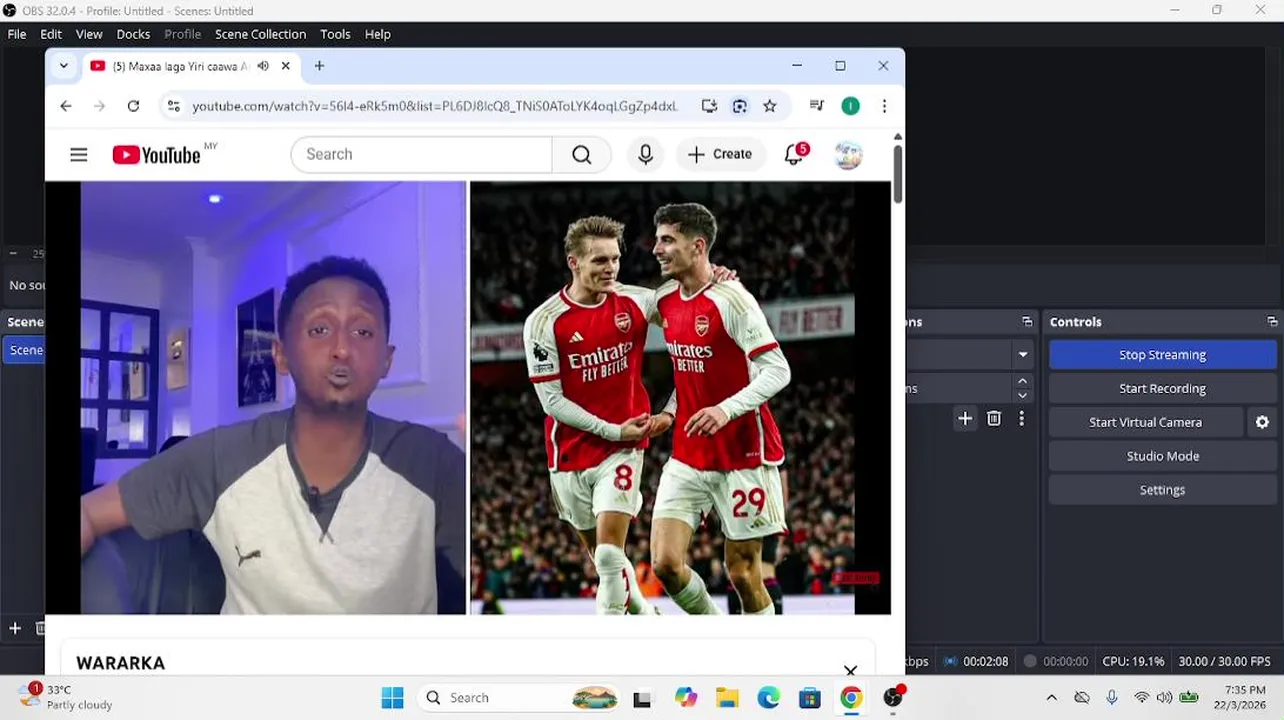
Task: Open the Docks menu in OBS
Action: [133, 34]
